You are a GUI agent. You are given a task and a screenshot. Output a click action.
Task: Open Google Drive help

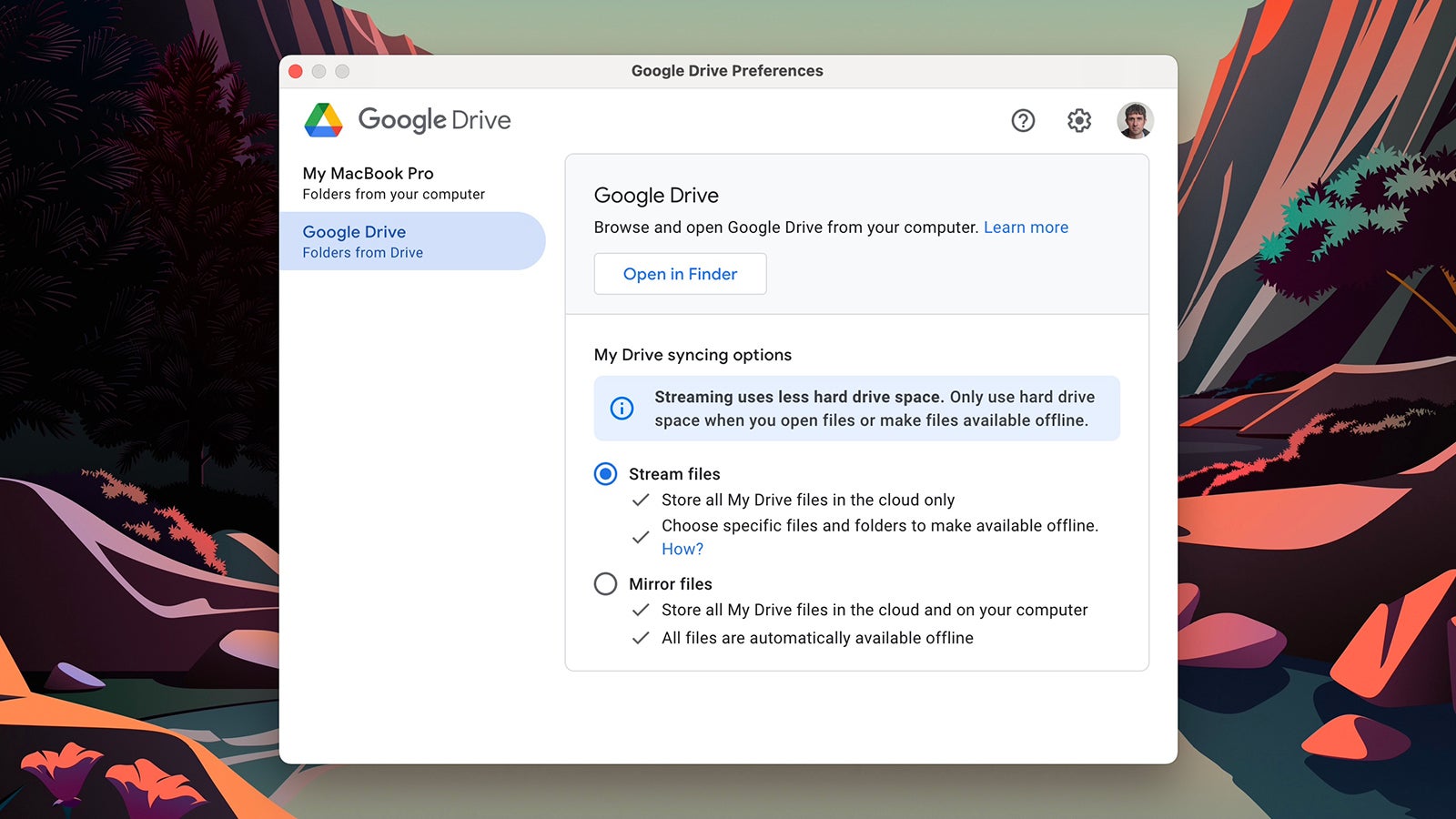coord(1023,120)
